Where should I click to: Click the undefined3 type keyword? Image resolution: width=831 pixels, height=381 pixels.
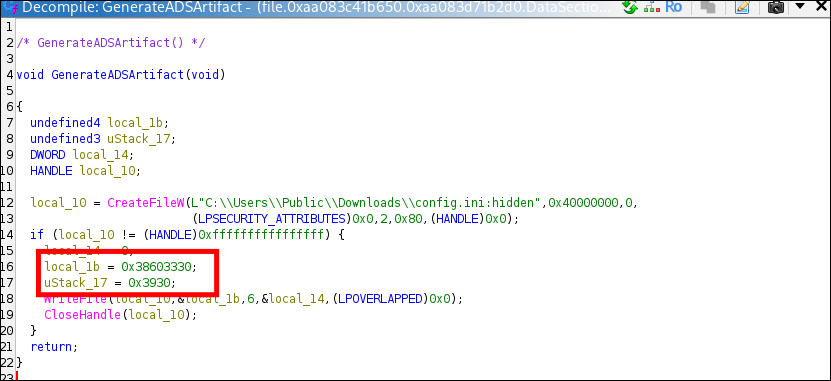(x=65, y=139)
